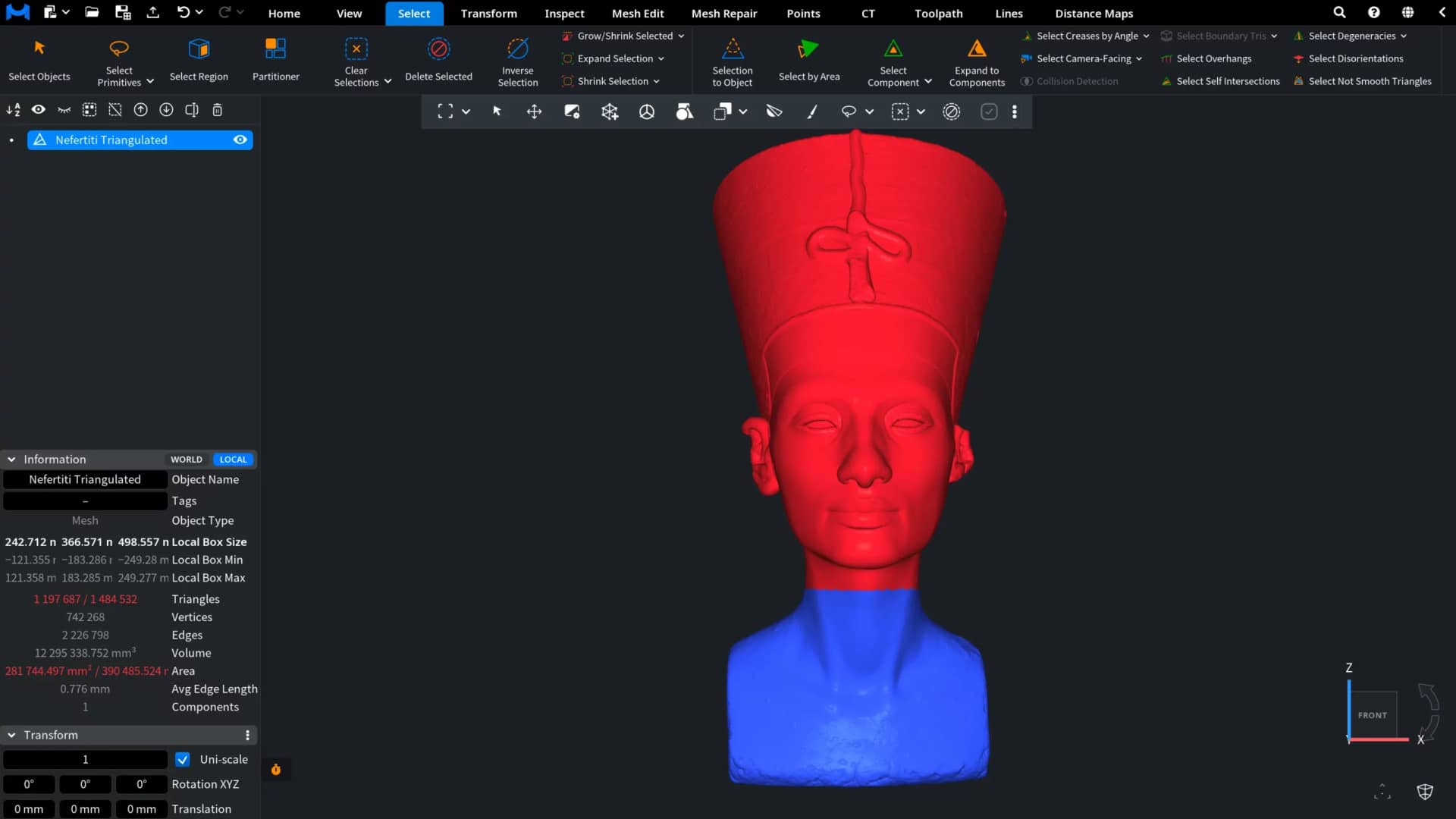Click the trash icon in the object list toolbar
The height and width of the screenshot is (819, 1456).
218,110
